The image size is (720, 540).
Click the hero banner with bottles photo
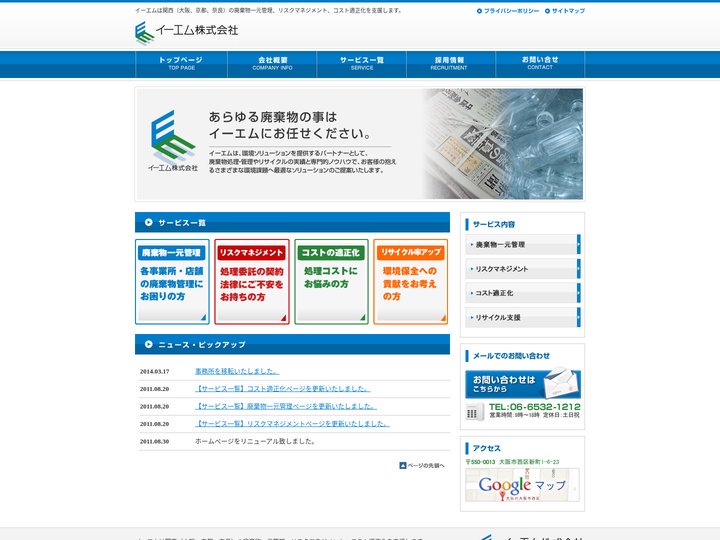coord(360,144)
